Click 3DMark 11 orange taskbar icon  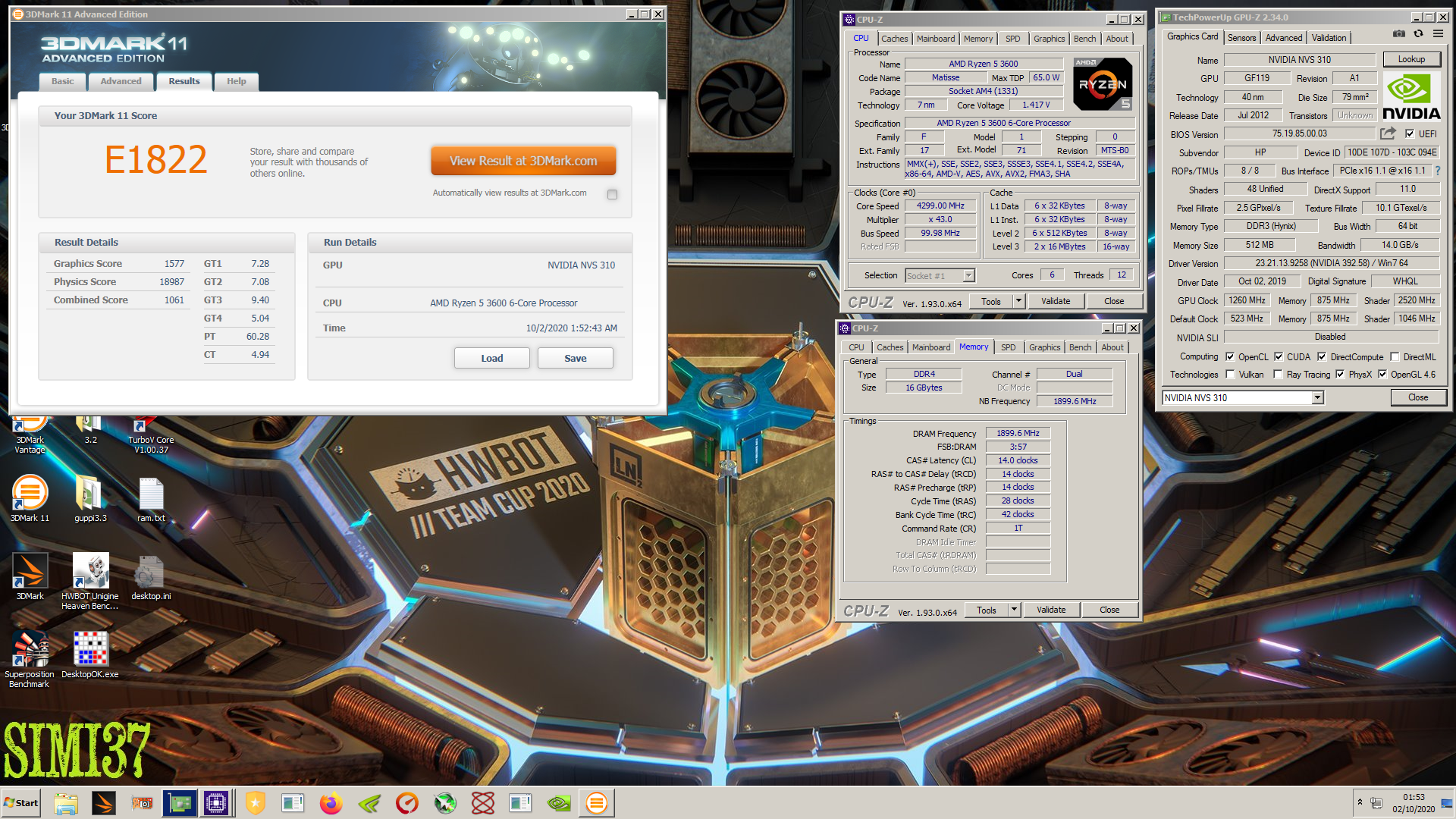tap(597, 803)
